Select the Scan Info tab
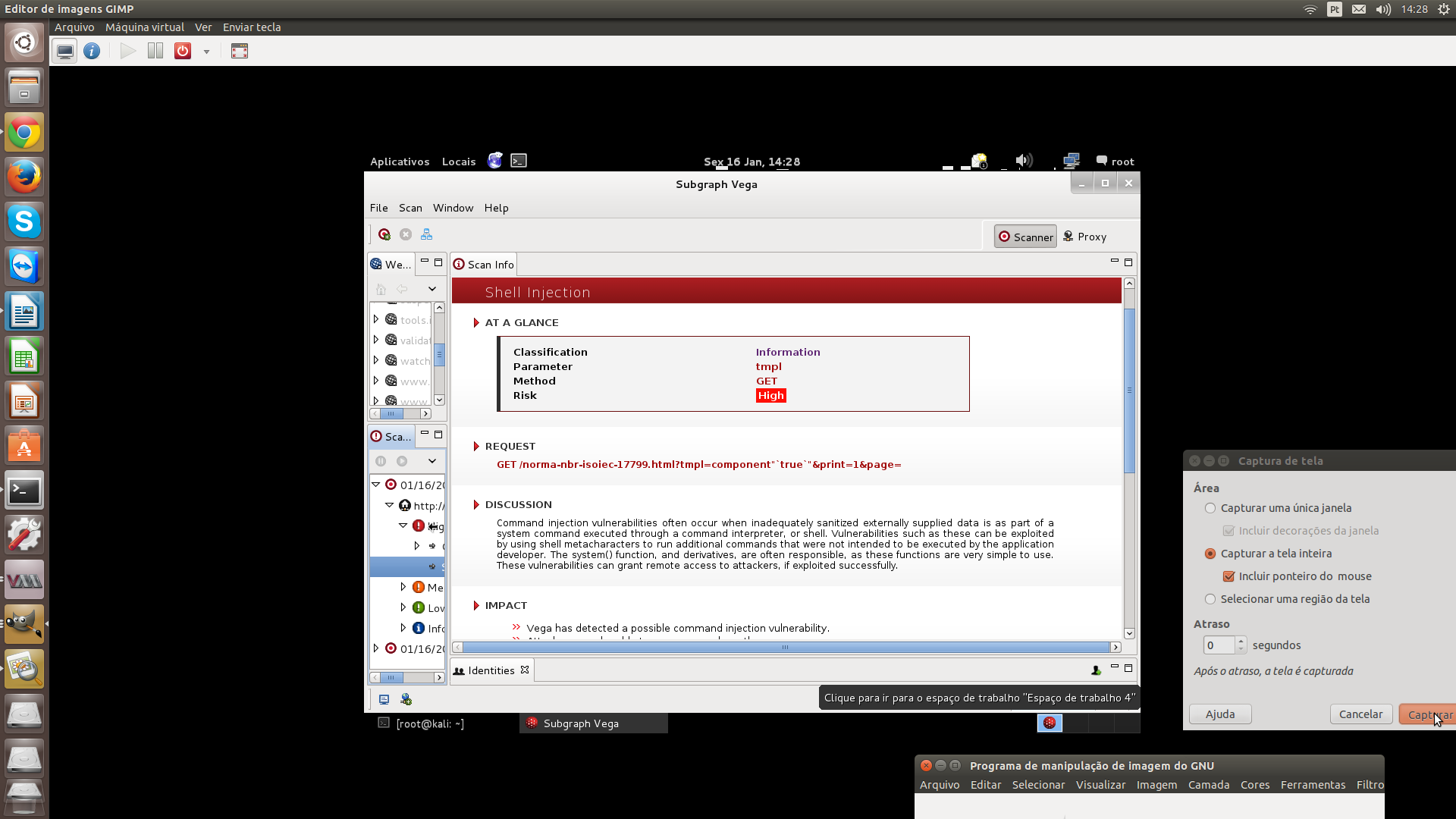The width and height of the screenshot is (1456, 819). pos(484,265)
